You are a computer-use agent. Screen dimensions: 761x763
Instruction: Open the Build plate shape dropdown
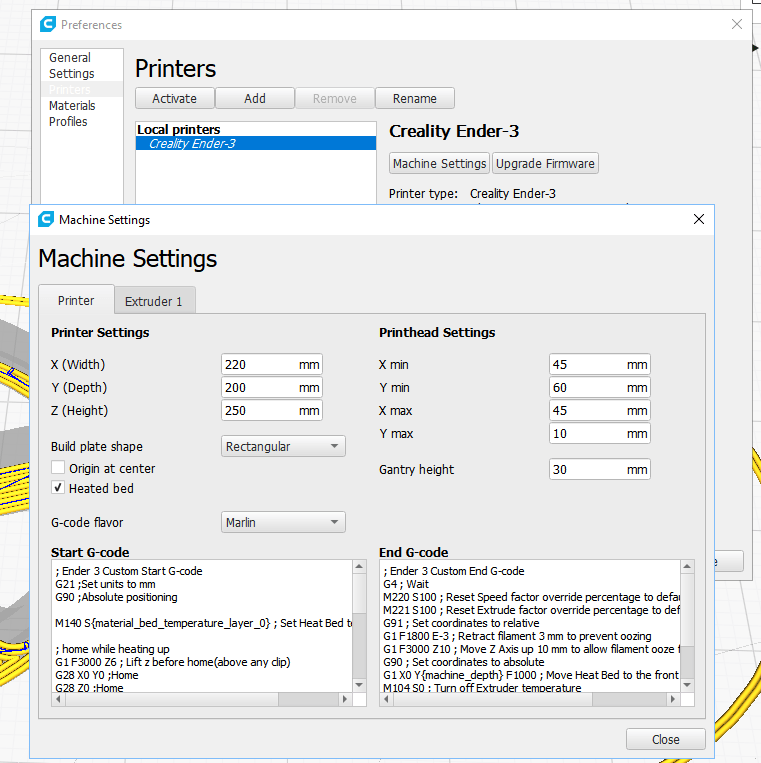(283, 446)
